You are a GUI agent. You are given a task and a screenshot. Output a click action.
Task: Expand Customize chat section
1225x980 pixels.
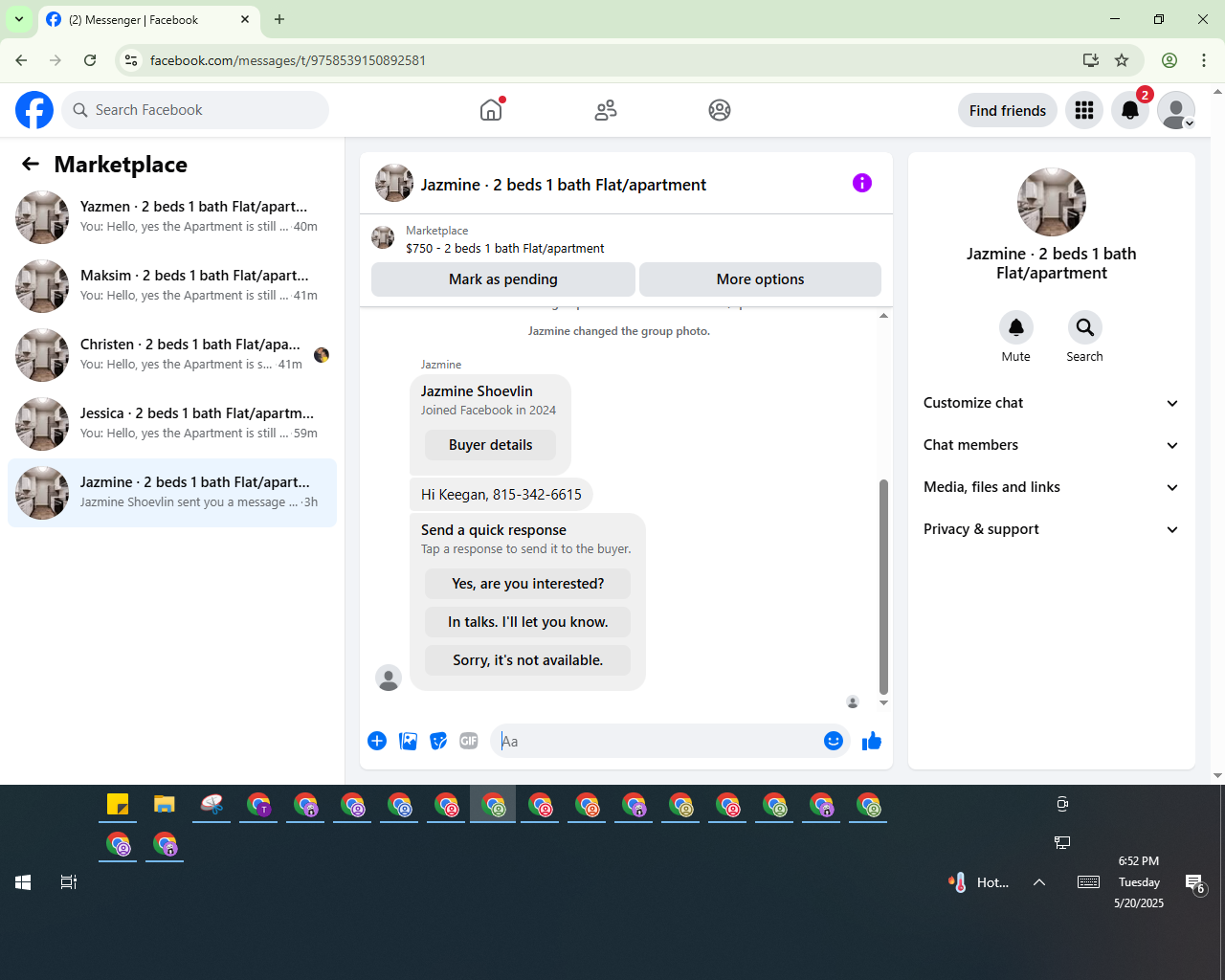tap(1052, 403)
